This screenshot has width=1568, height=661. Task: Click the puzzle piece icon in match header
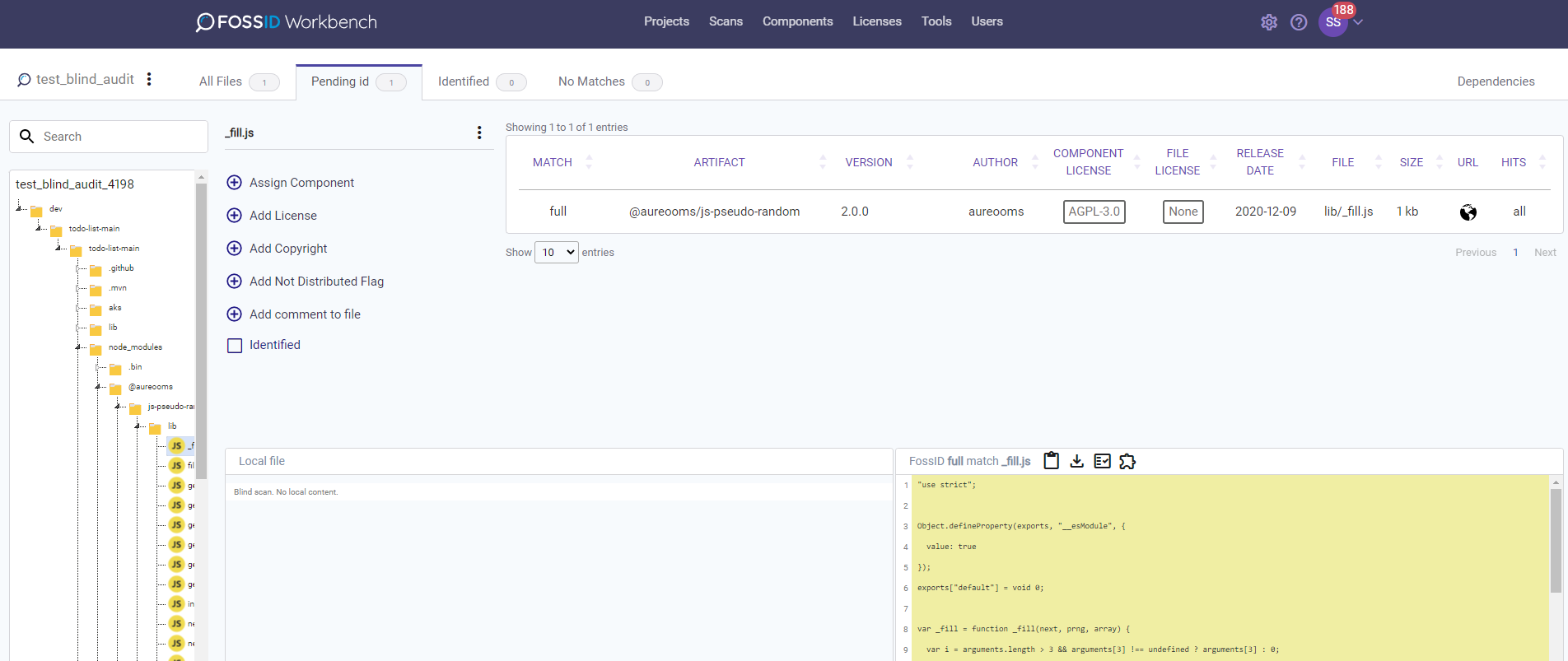click(x=1127, y=461)
